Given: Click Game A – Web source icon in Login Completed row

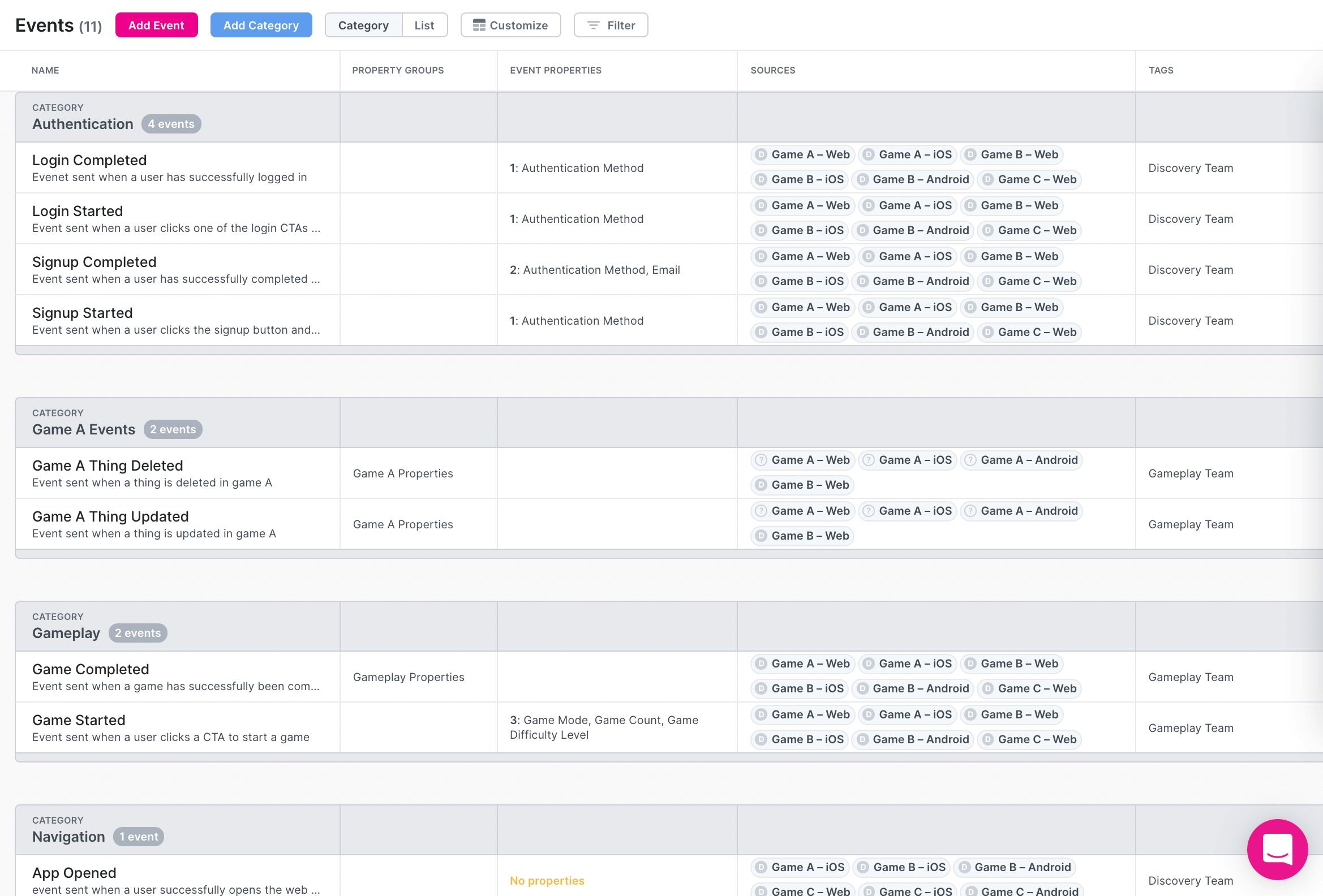Looking at the screenshot, I should [x=761, y=155].
